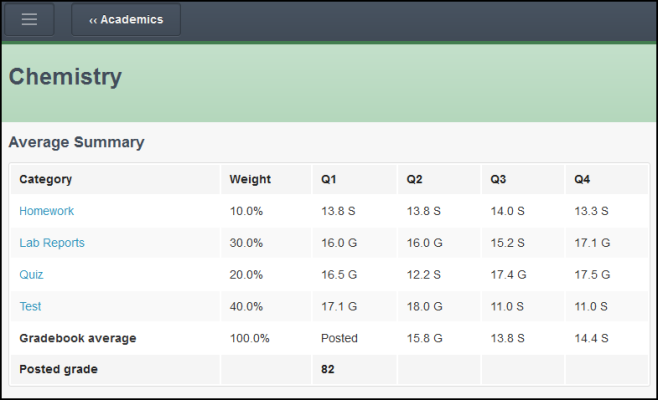Open the Homework category link
This screenshot has width=658, height=400.
coord(46,211)
